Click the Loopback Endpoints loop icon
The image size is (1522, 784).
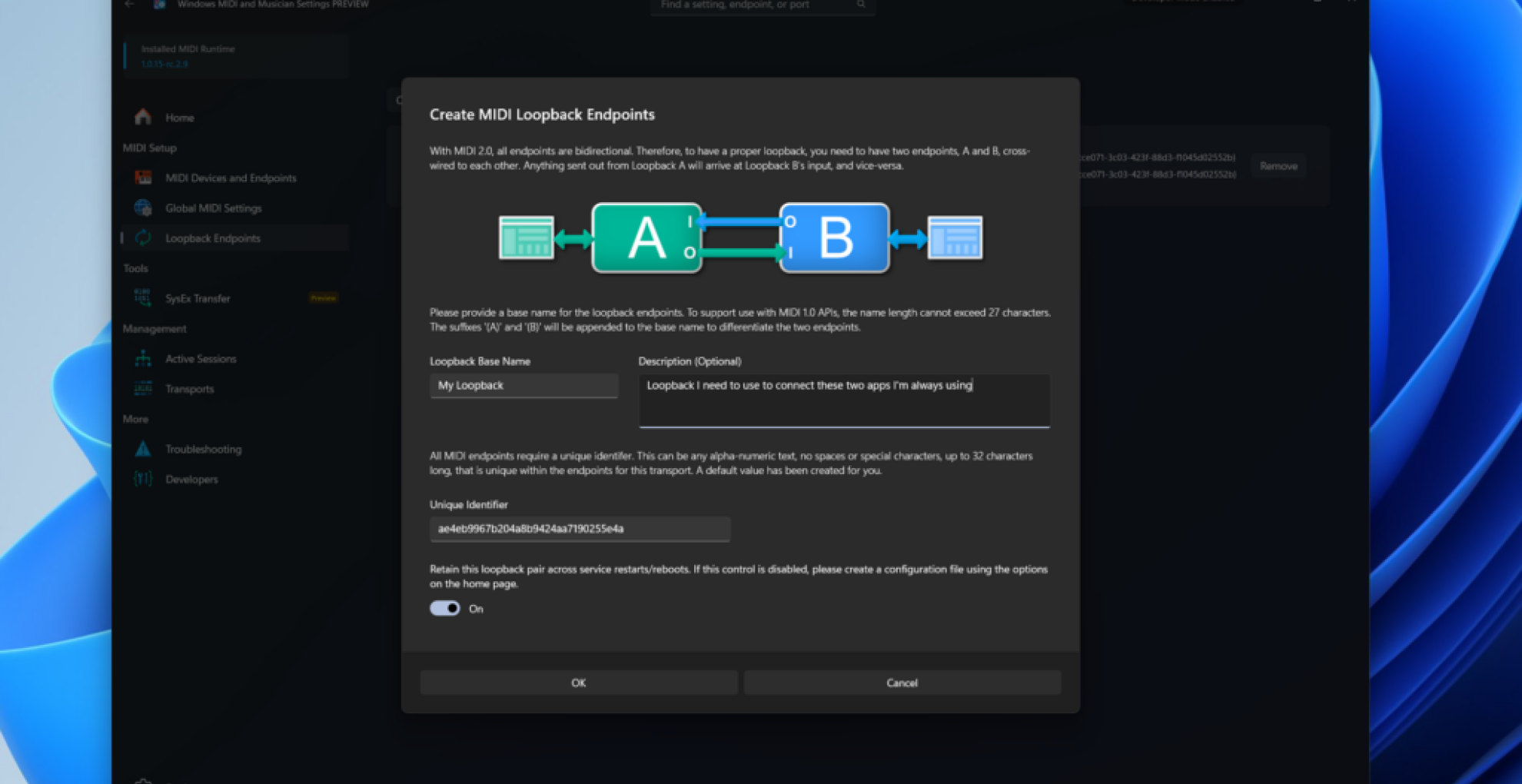143,238
